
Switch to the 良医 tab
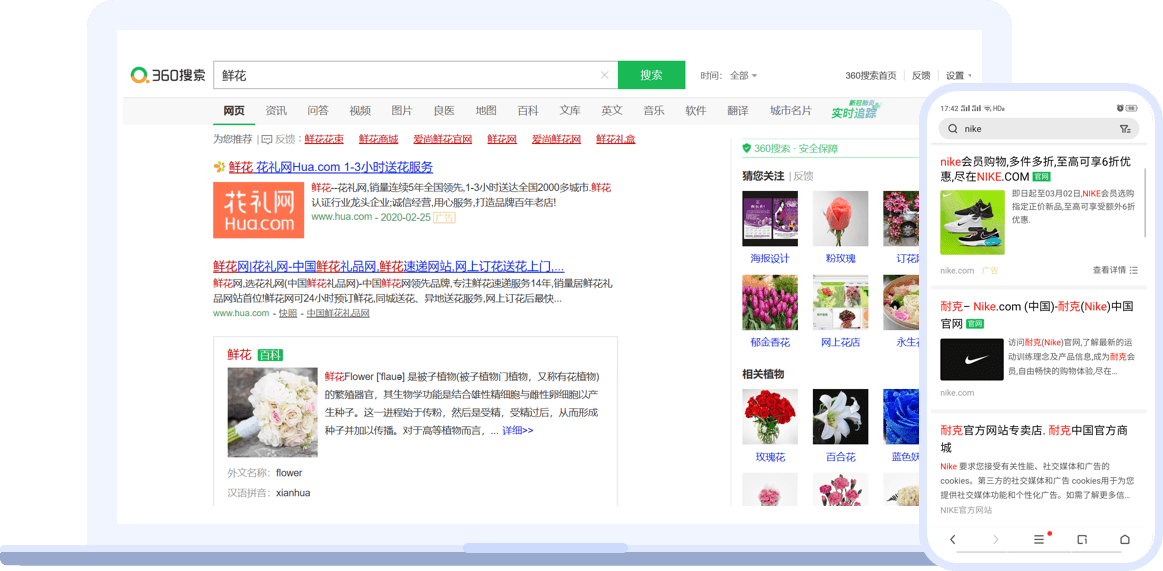(444, 110)
